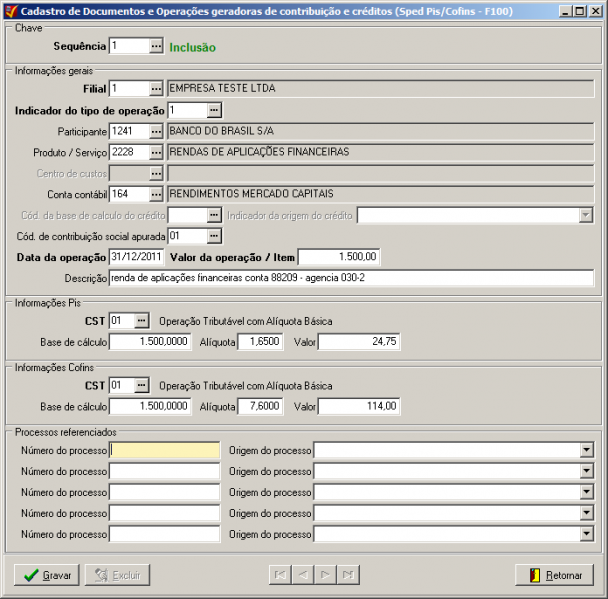Focus Indicador do tipo de operação field
Image resolution: width=608 pixels, height=599 pixels.
click(188, 110)
